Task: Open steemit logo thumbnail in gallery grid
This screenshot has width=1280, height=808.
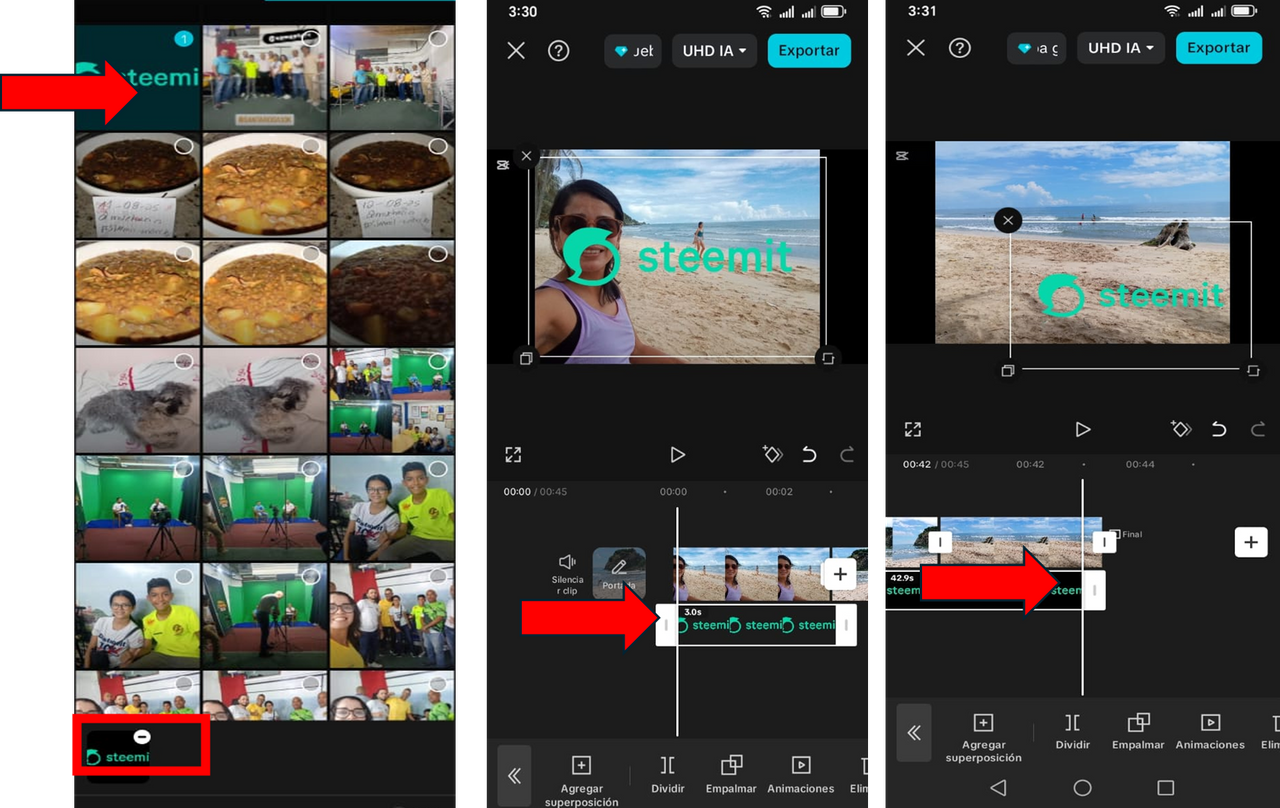Action: 138,77
